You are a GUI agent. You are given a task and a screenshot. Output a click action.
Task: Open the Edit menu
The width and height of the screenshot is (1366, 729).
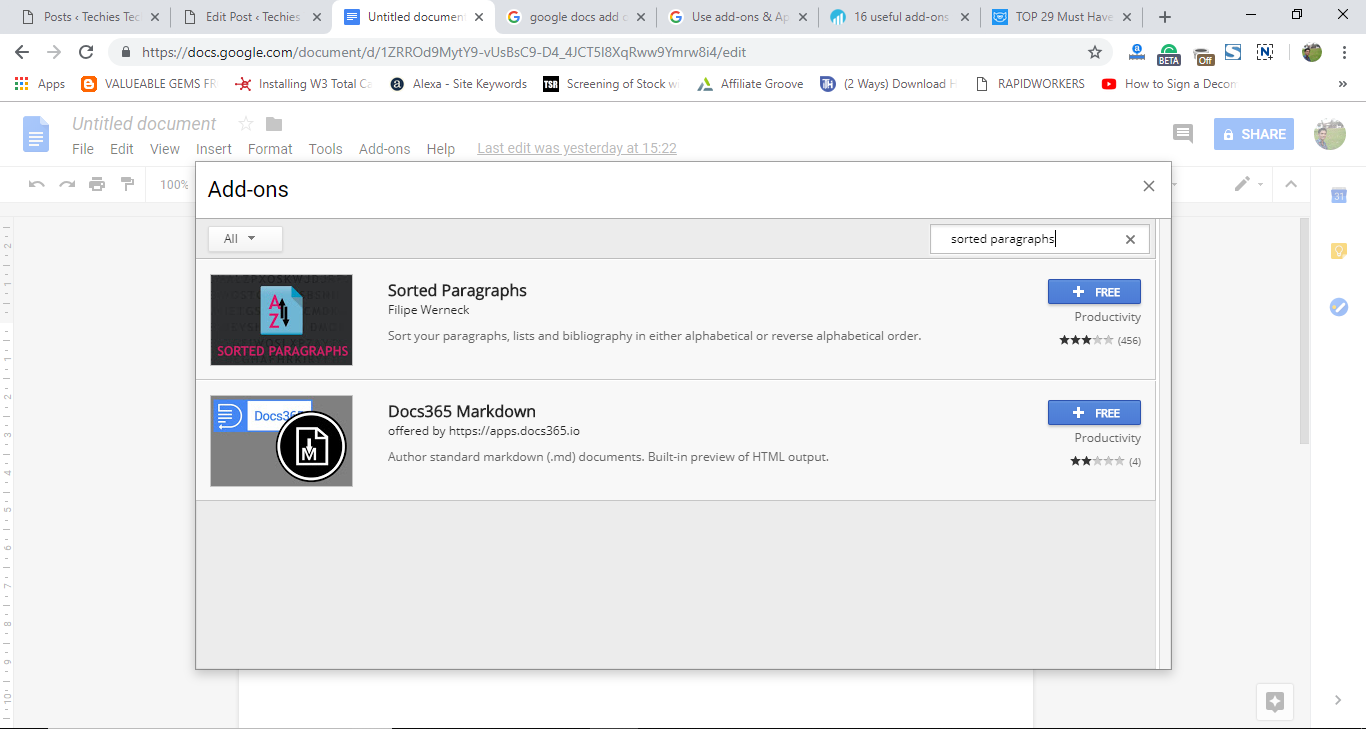122,149
